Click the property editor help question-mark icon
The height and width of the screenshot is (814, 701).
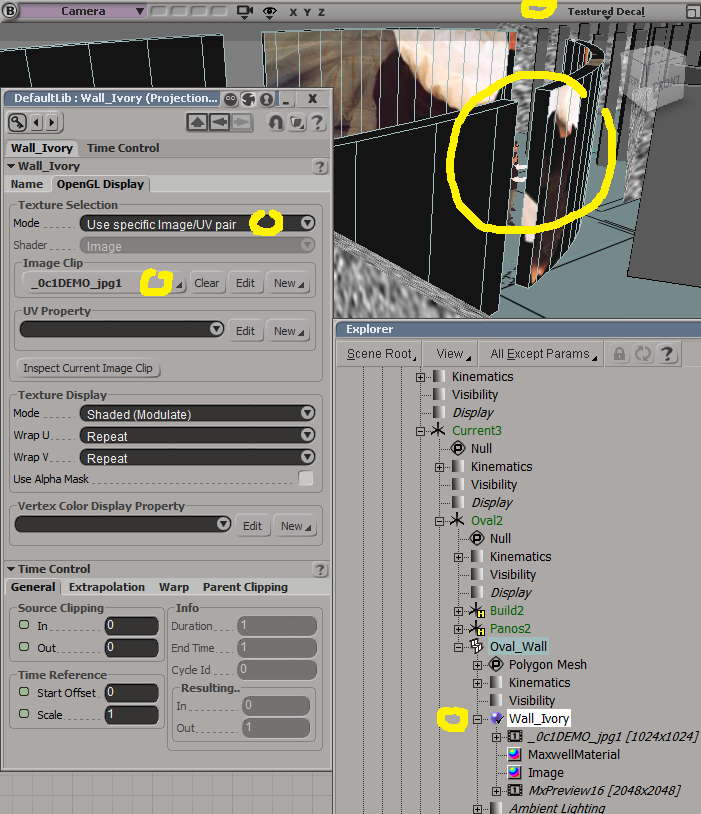(317, 122)
